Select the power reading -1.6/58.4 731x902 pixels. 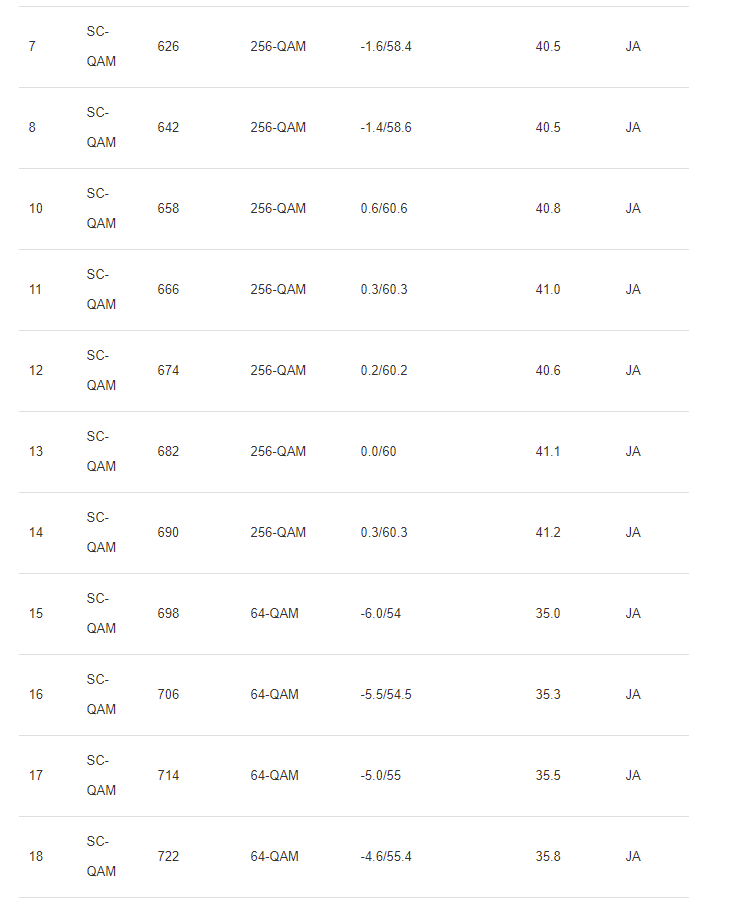(x=385, y=47)
